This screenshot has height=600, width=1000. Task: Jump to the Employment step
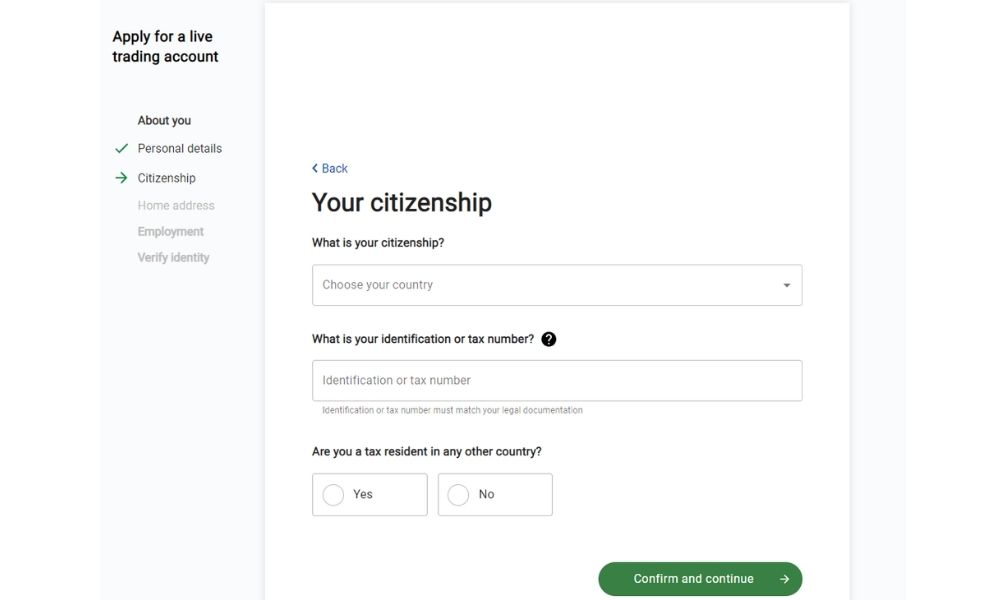click(171, 231)
